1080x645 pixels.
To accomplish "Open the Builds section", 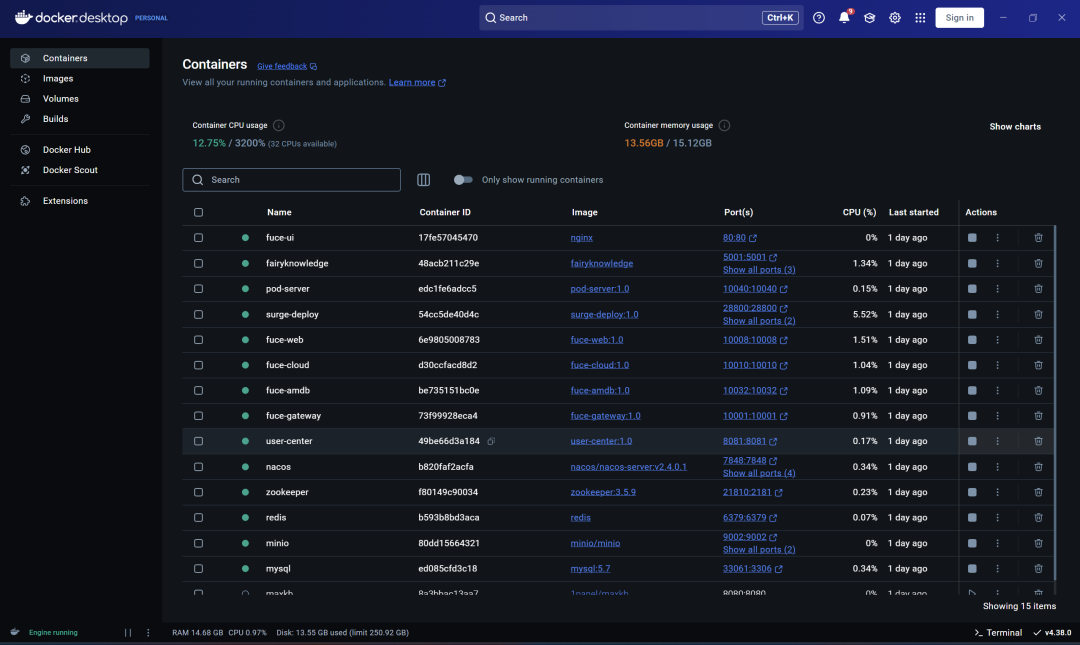I will 80,119.
